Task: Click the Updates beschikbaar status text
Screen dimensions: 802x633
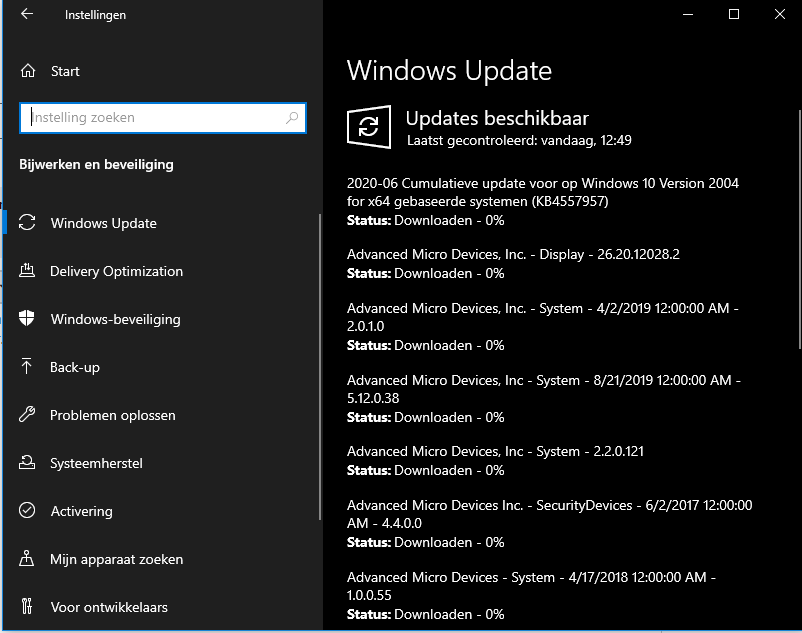Action: 497,118
